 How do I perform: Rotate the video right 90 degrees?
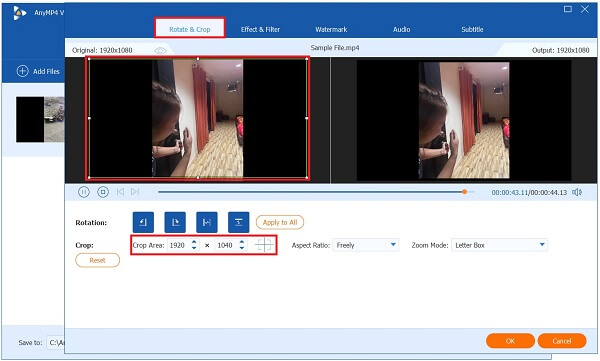pyautogui.click(x=175, y=222)
